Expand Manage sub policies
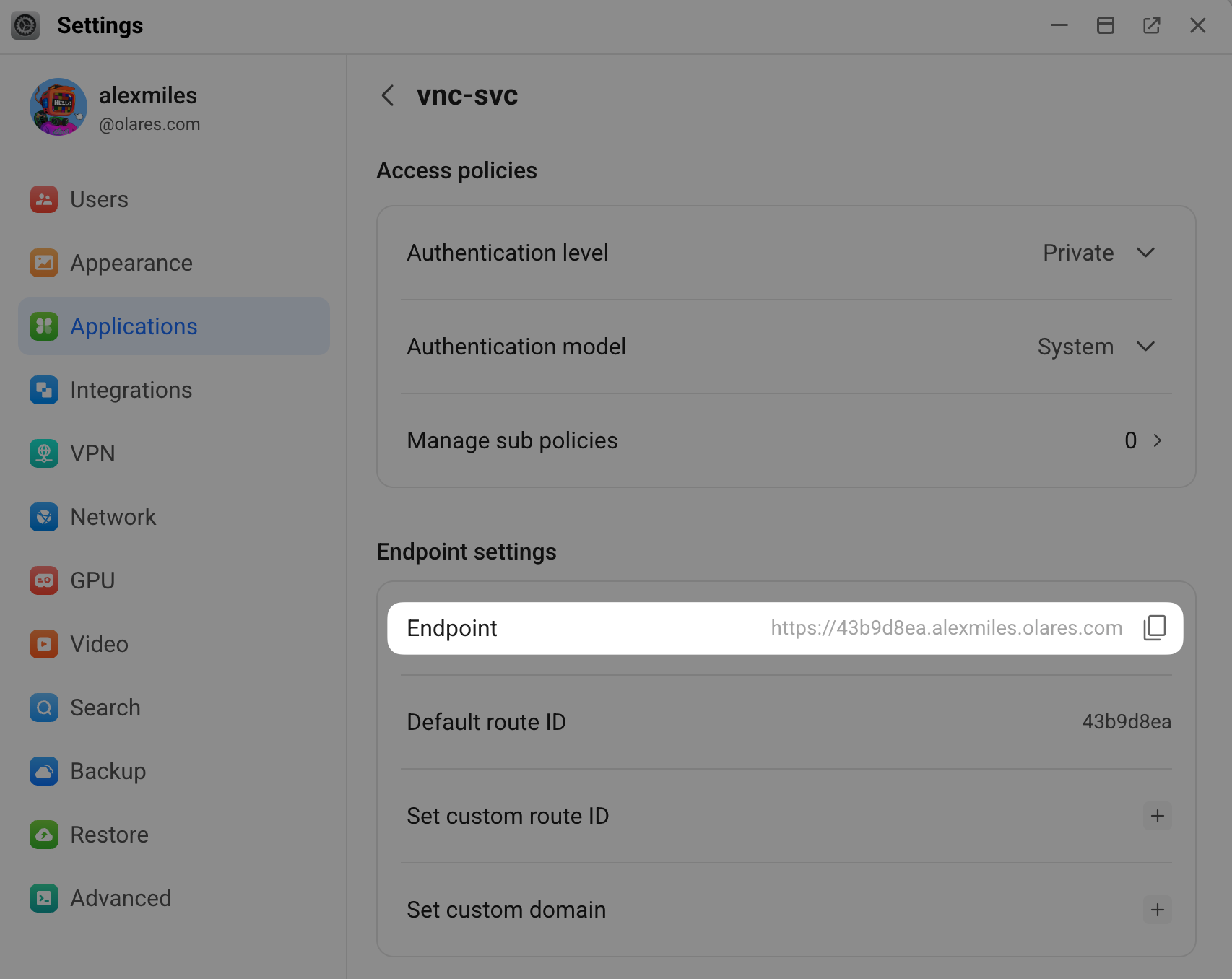The width and height of the screenshot is (1232, 979). pos(1156,440)
